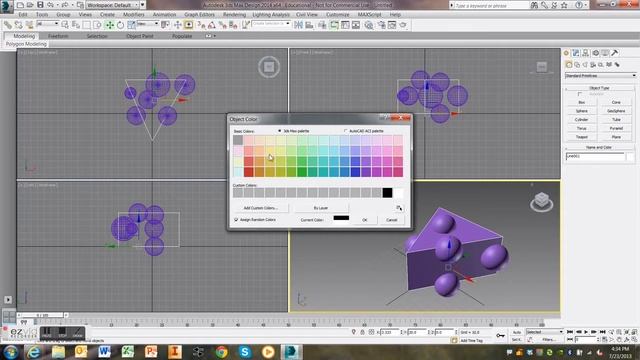Image resolution: width=640 pixels, height=360 pixels.
Task: Open the Hierarchy panel tab icon
Action: point(586,53)
